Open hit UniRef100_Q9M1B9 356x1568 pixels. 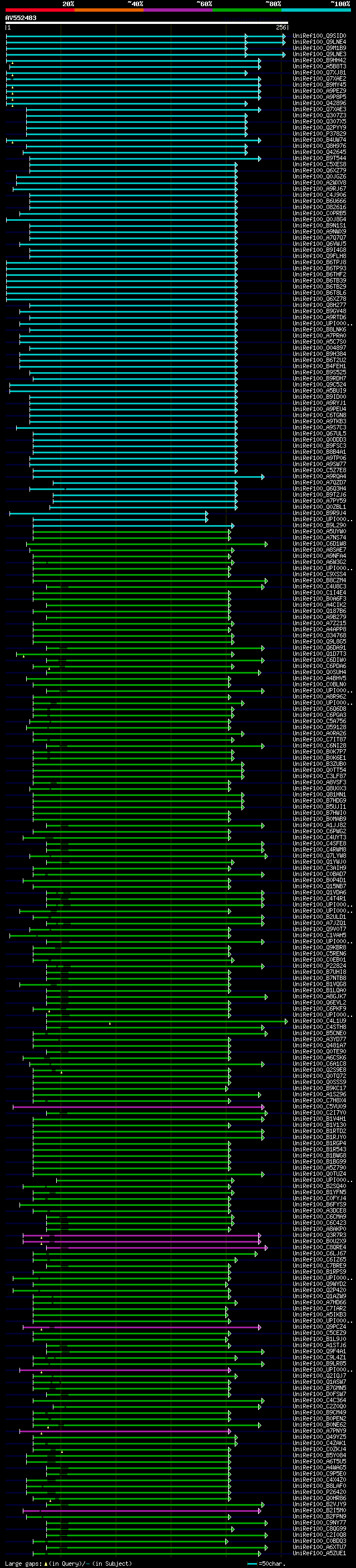click(x=319, y=48)
